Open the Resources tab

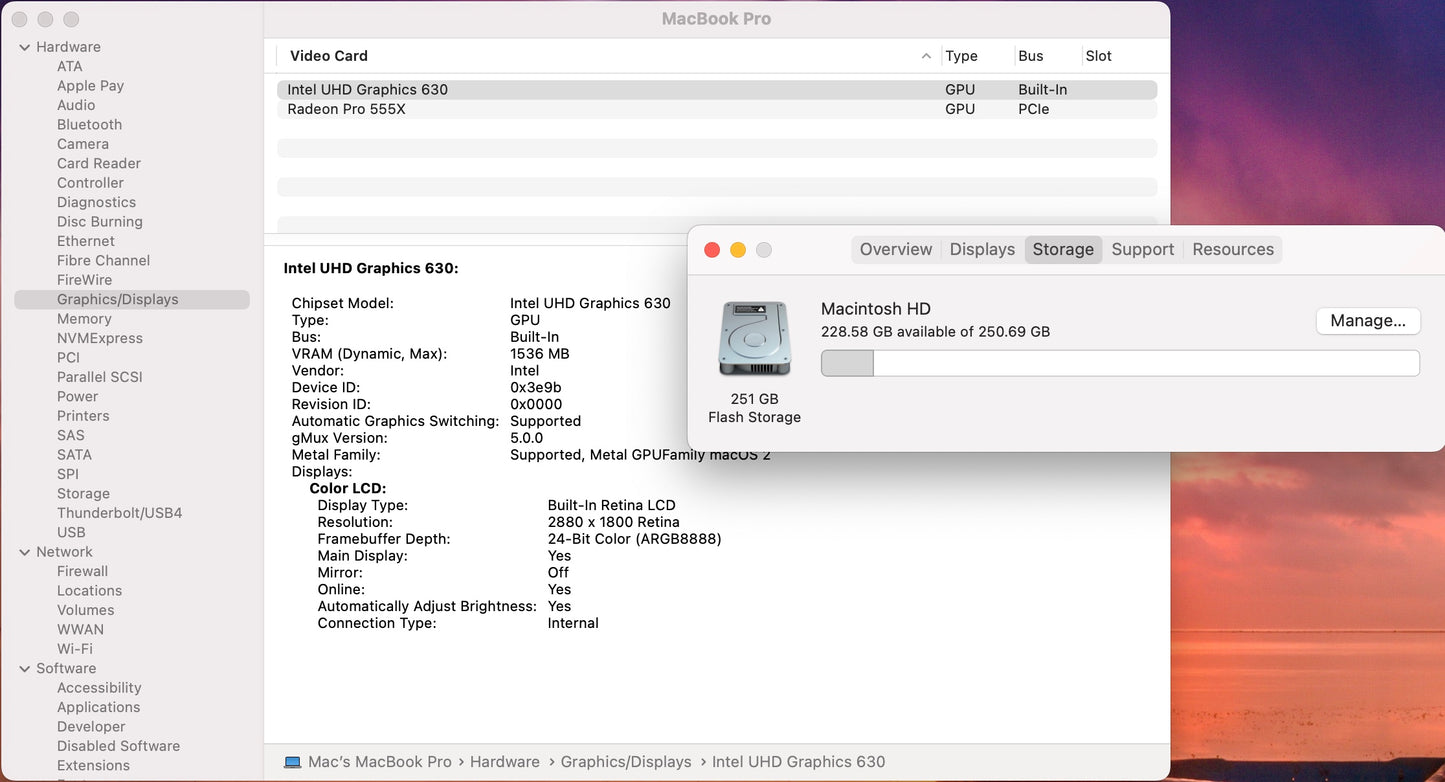(x=1232, y=250)
